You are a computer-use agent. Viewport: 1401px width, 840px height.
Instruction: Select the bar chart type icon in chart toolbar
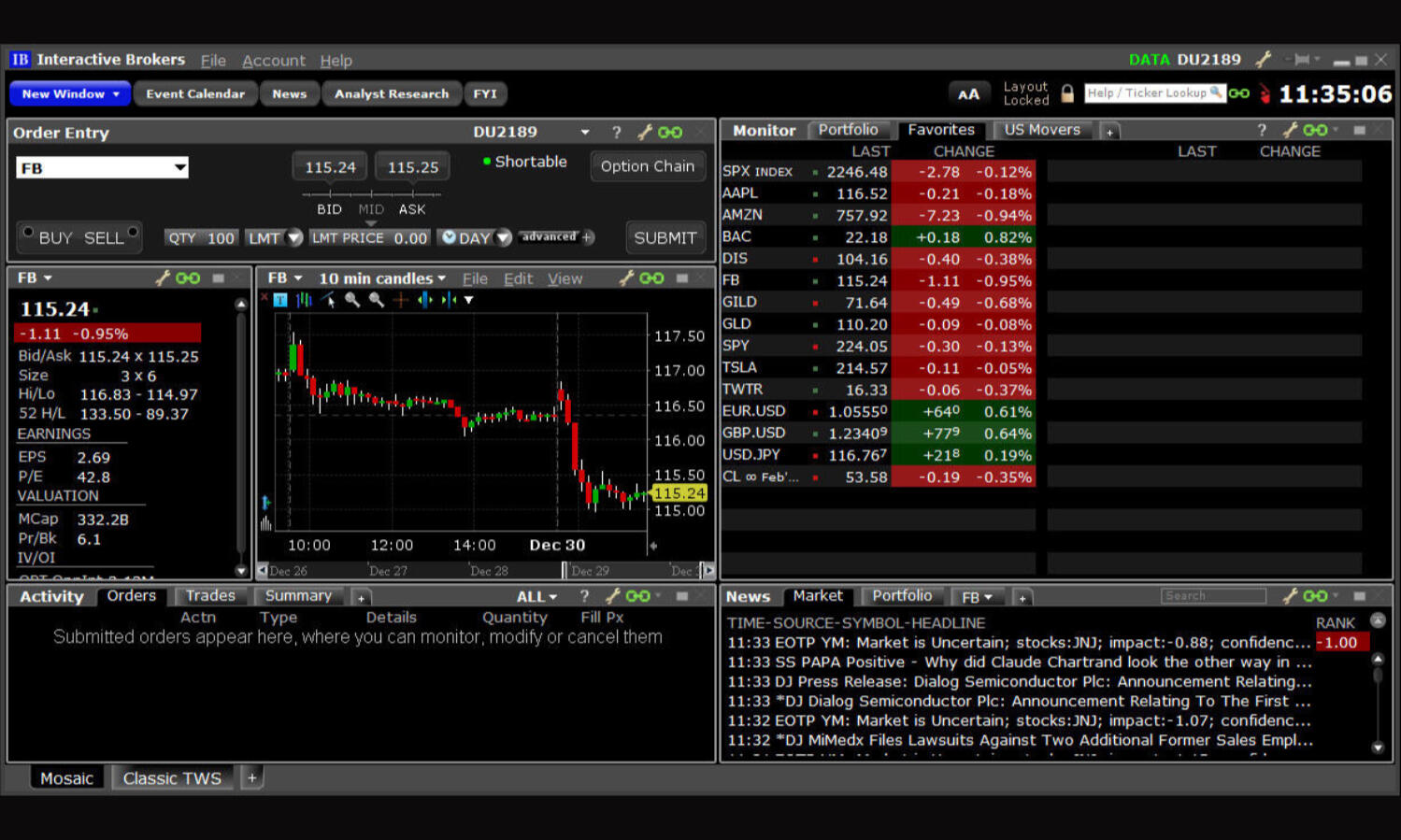[304, 300]
